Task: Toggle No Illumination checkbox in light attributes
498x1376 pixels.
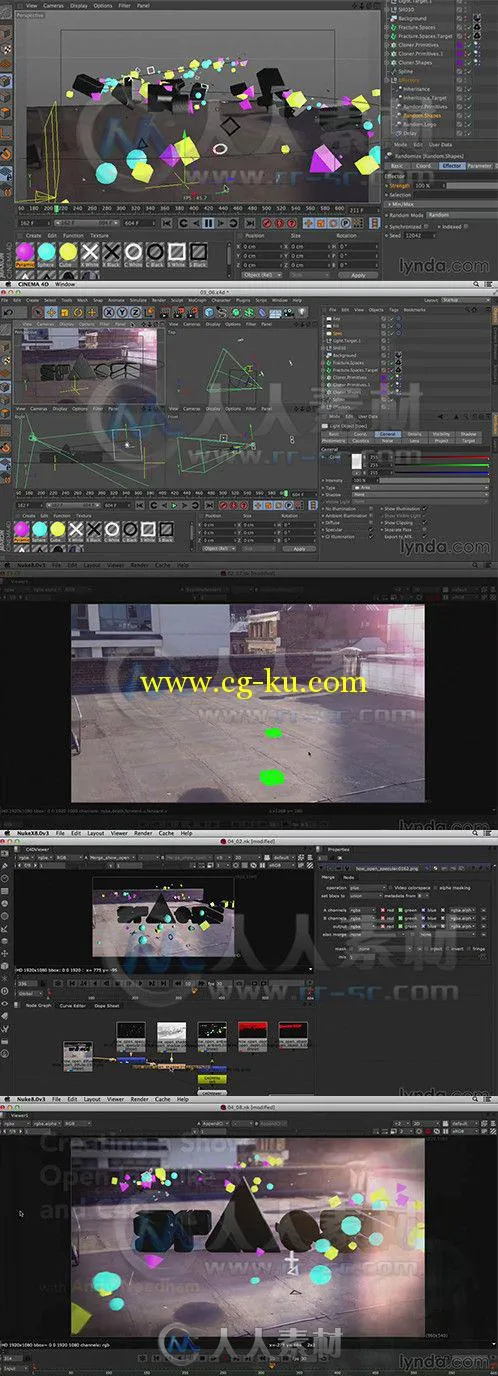Action: click(371, 508)
